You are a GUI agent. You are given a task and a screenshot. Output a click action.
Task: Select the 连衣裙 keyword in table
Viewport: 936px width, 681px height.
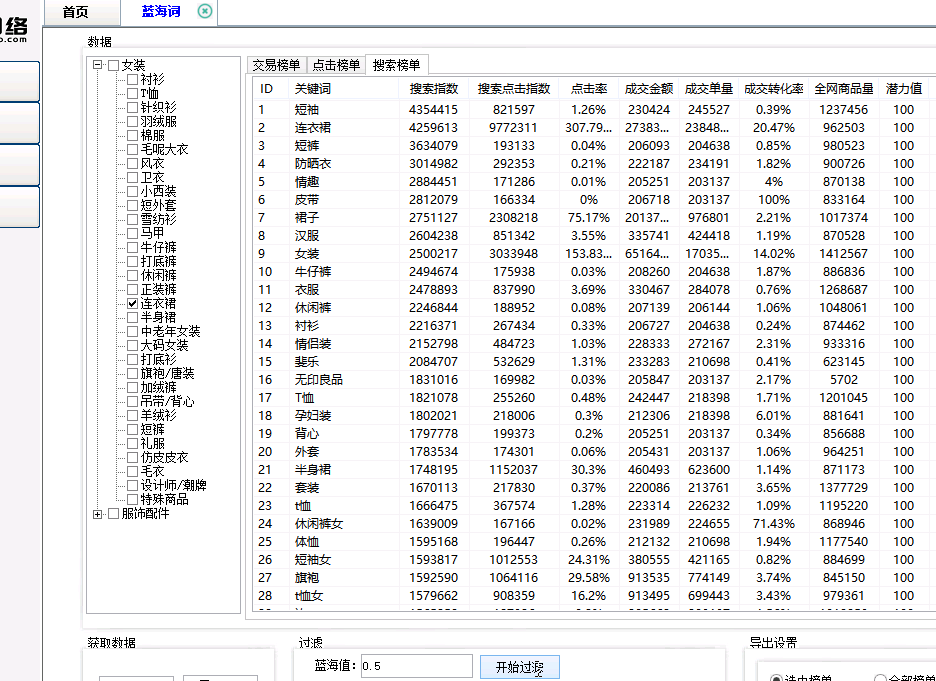tap(313, 128)
